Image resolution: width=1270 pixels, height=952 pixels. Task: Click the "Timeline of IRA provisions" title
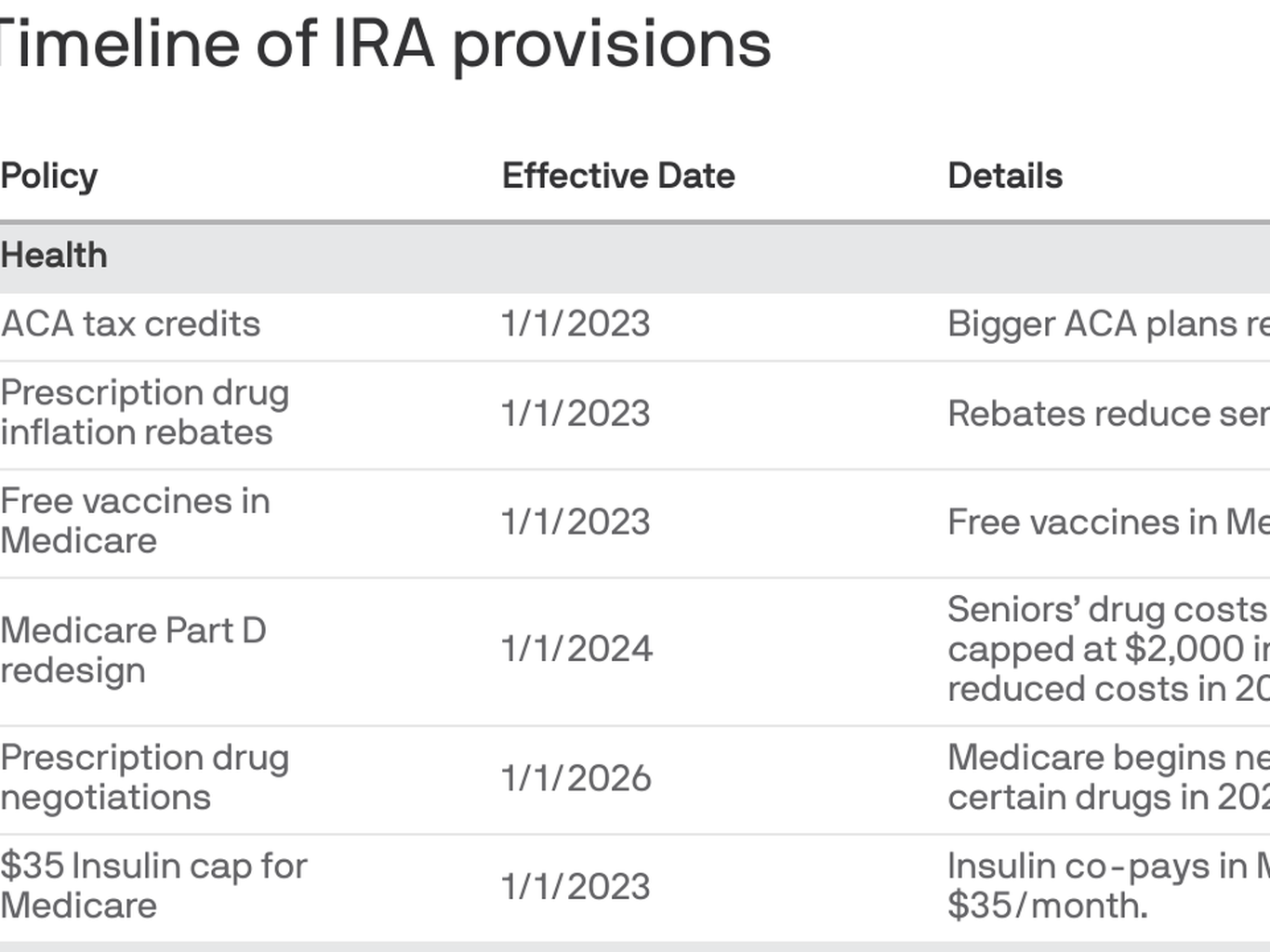[385, 44]
